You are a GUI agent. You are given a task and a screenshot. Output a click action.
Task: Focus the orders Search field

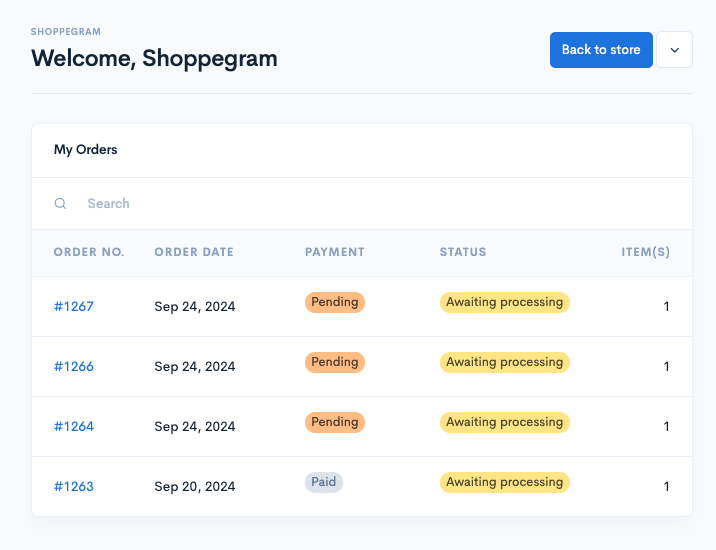pyautogui.click(x=362, y=203)
